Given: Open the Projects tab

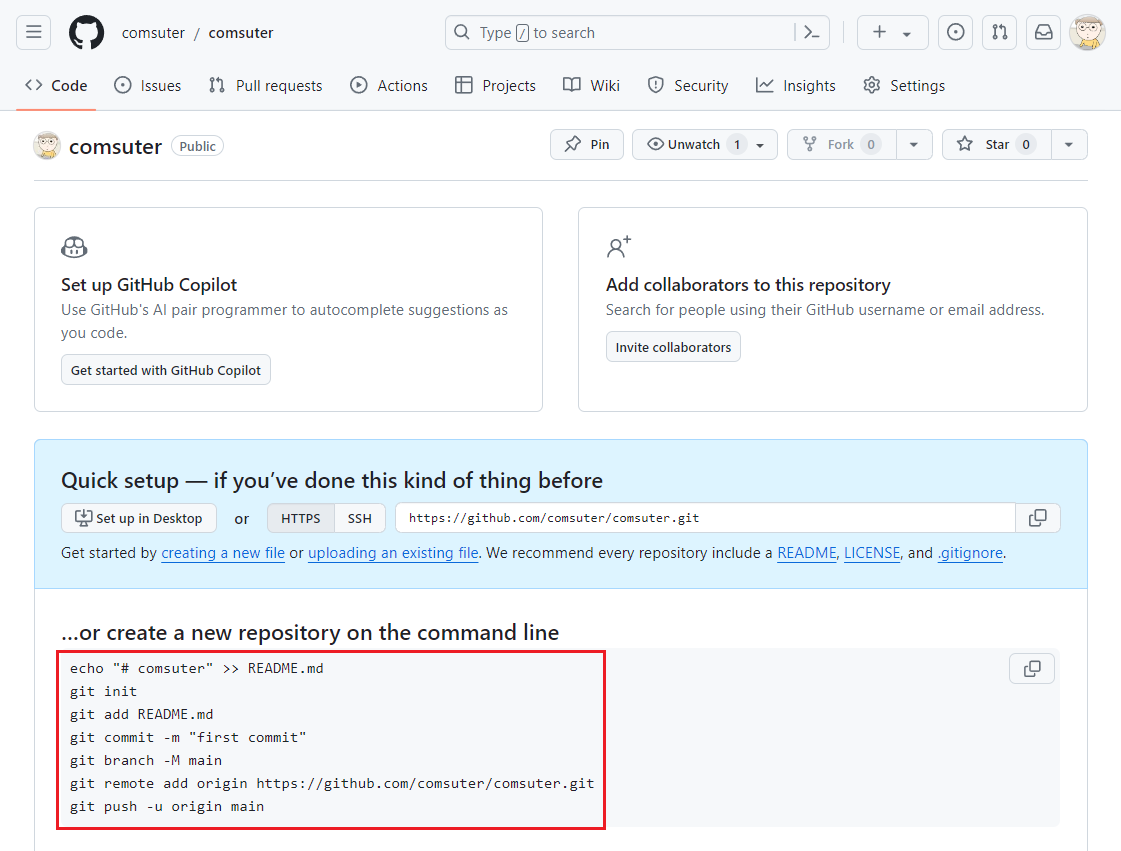Looking at the screenshot, I should click(495, 86).
